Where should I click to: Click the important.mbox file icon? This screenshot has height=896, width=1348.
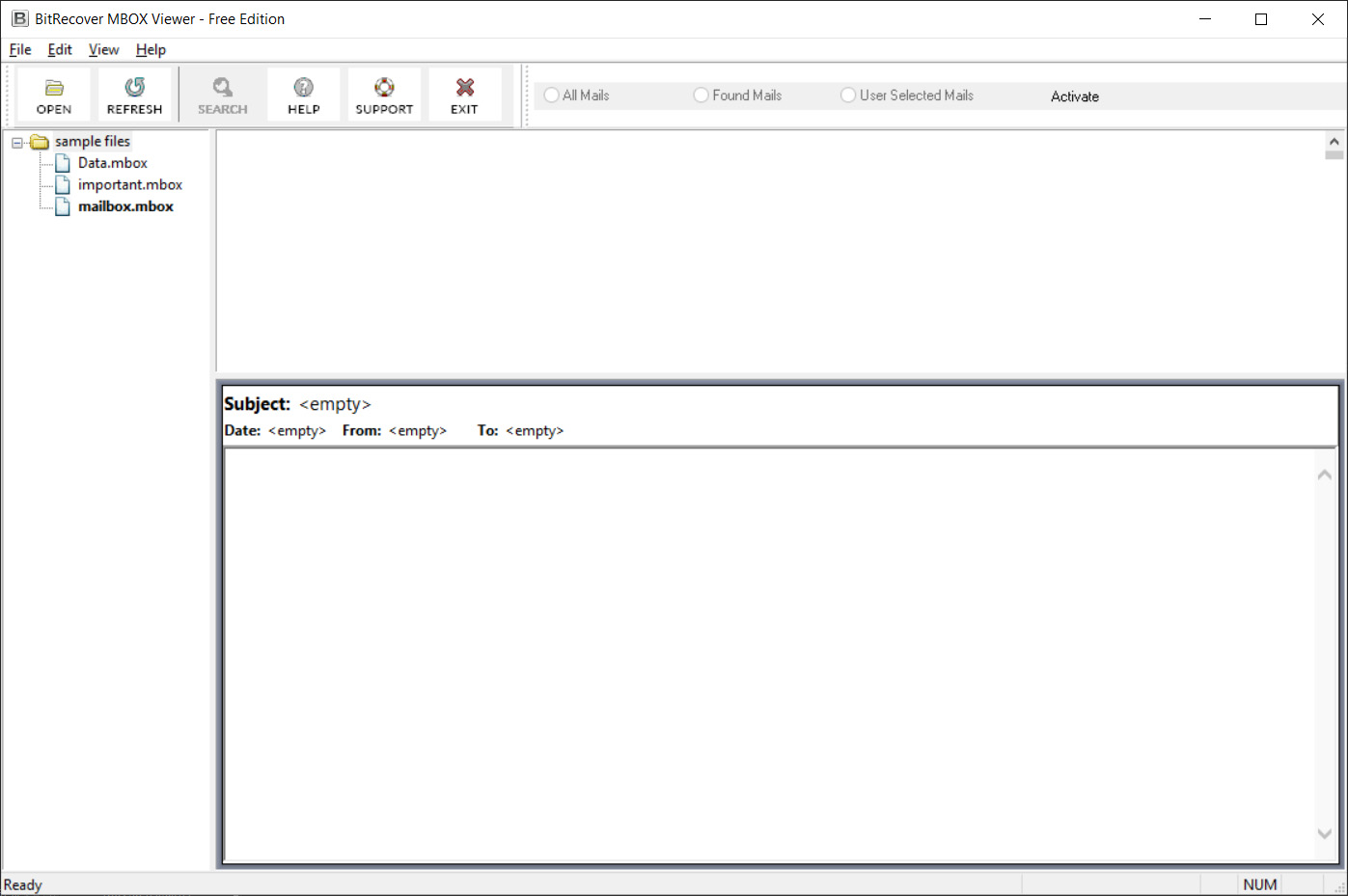(x=63, y=184)
